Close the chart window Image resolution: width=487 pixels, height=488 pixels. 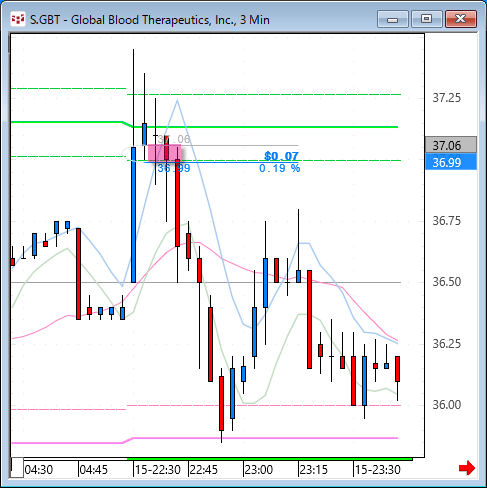click(461, 19)
